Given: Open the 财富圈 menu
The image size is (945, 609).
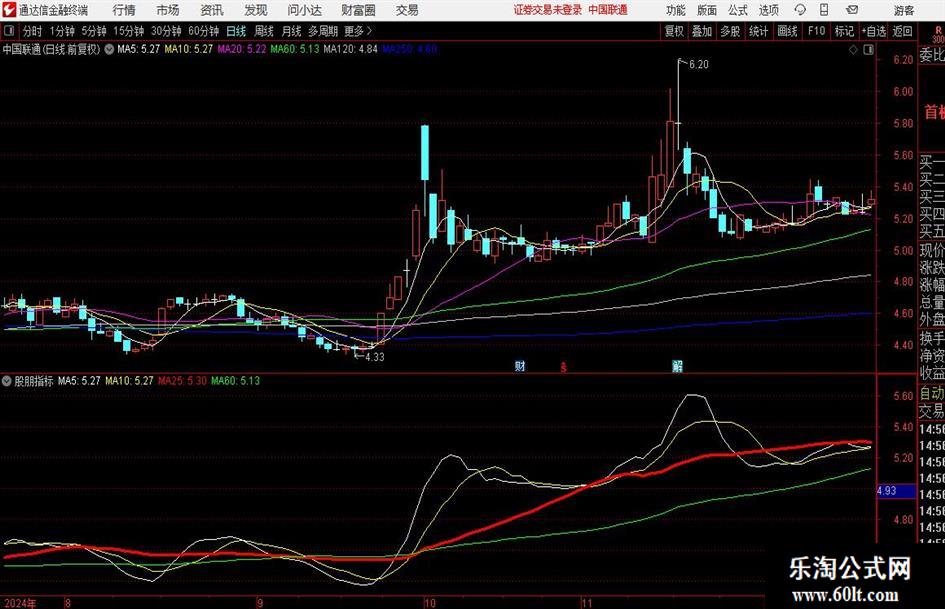Looking at the screenshot, I should pyautogui.click(x=358, y=10).
